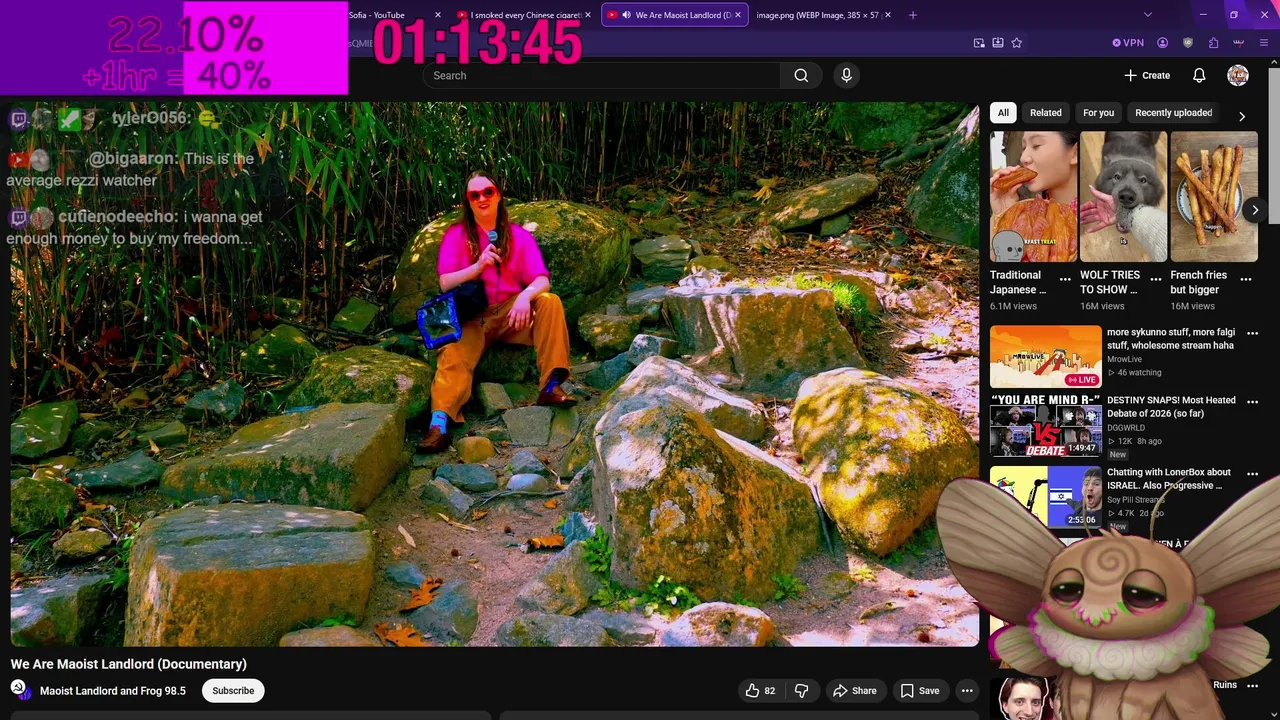
Task: Open the WOLF TRIES TO SHOW Shorts thumbnail
Action: click(1123, 197)
